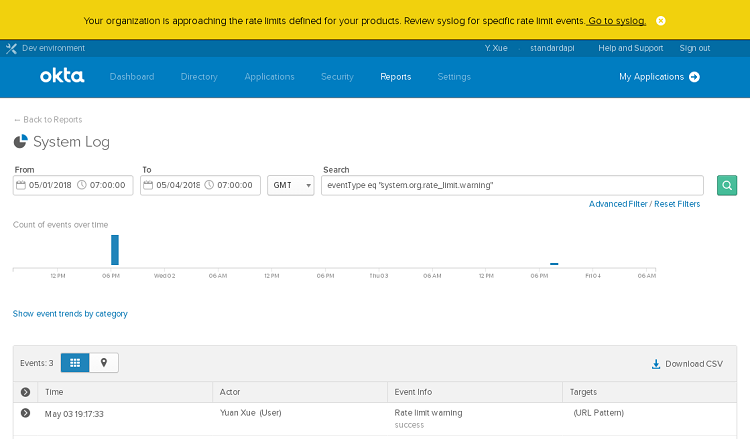Click the Rate limit warning event text
This screenshot has height=439, width=750.
[x=428, y=413]
